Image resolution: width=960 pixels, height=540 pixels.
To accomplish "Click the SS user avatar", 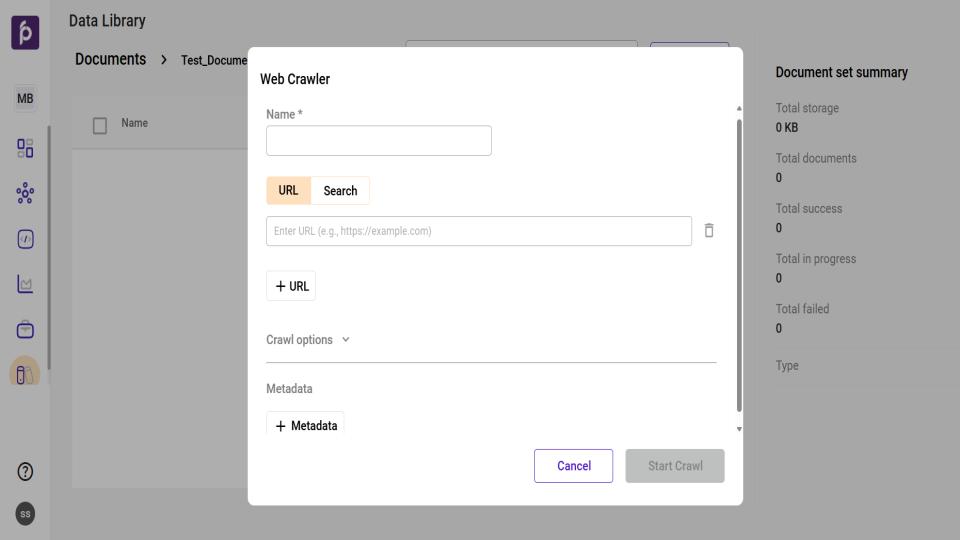I will [25, 514].
